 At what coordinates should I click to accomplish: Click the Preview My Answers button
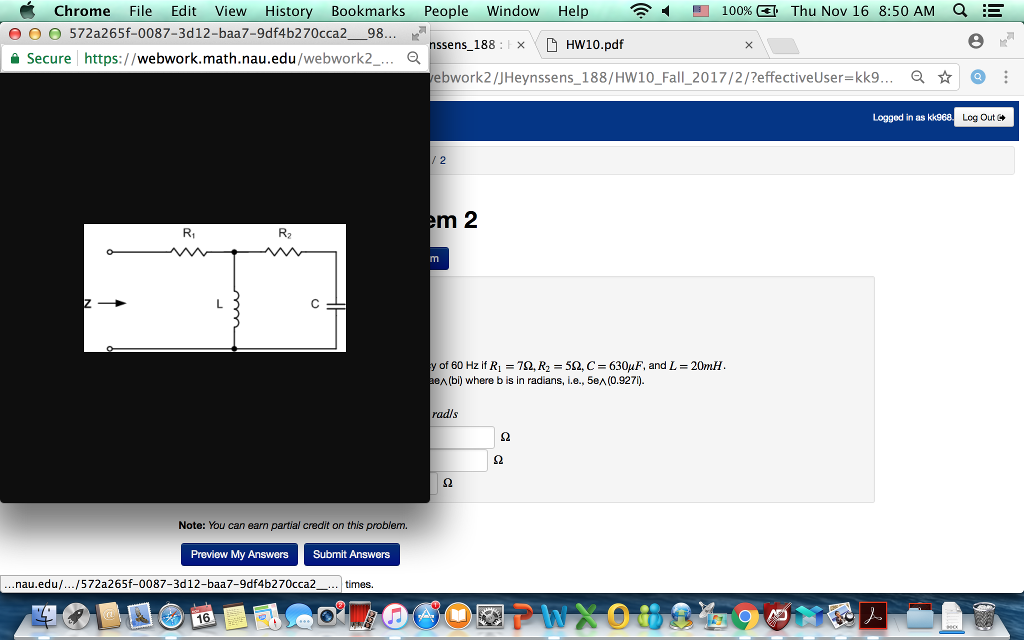click(x=239, y=554)
